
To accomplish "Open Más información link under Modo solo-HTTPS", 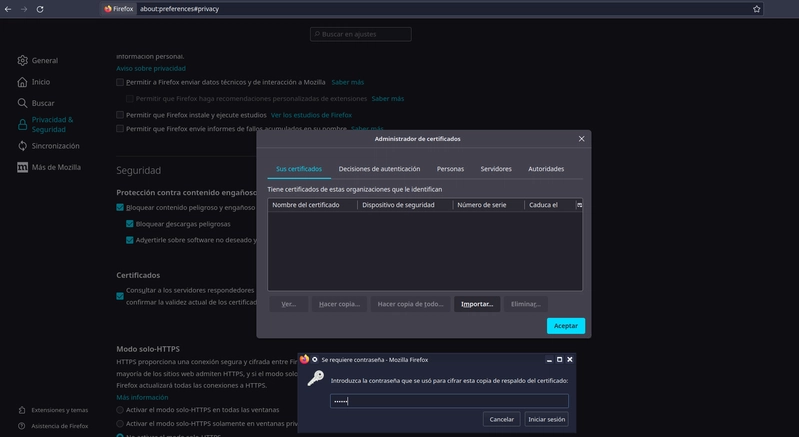I will [x=142, y=397].
